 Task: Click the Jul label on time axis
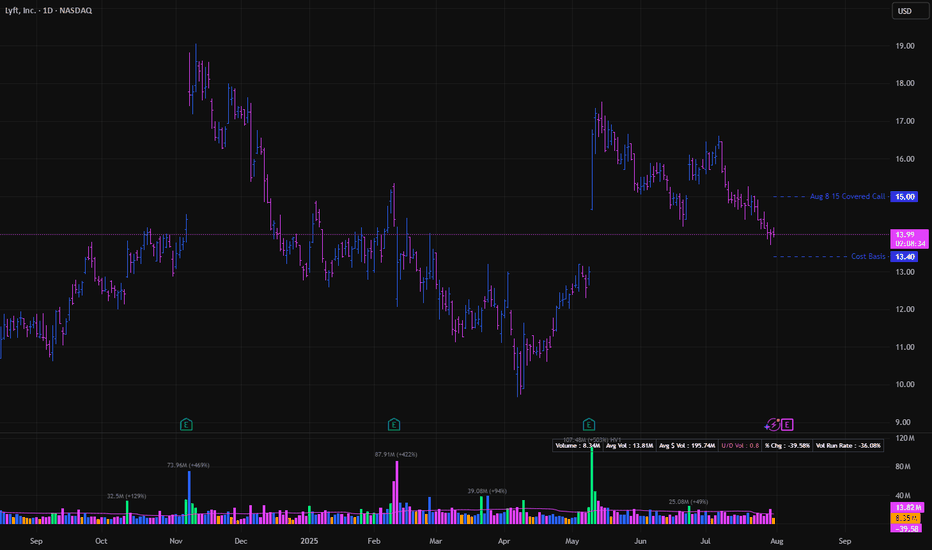click(706, 541)
